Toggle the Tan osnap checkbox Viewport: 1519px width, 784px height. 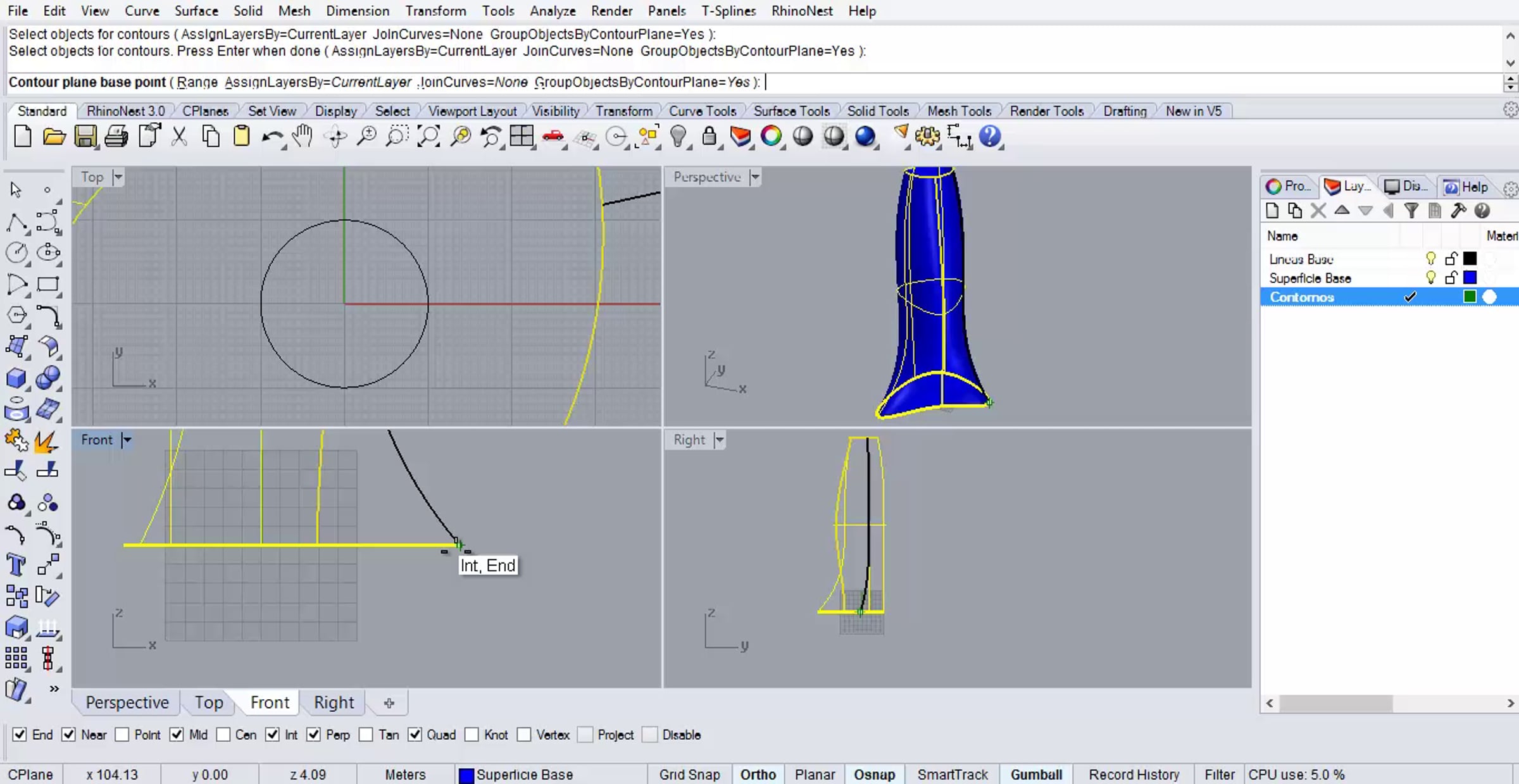(366, 735)
